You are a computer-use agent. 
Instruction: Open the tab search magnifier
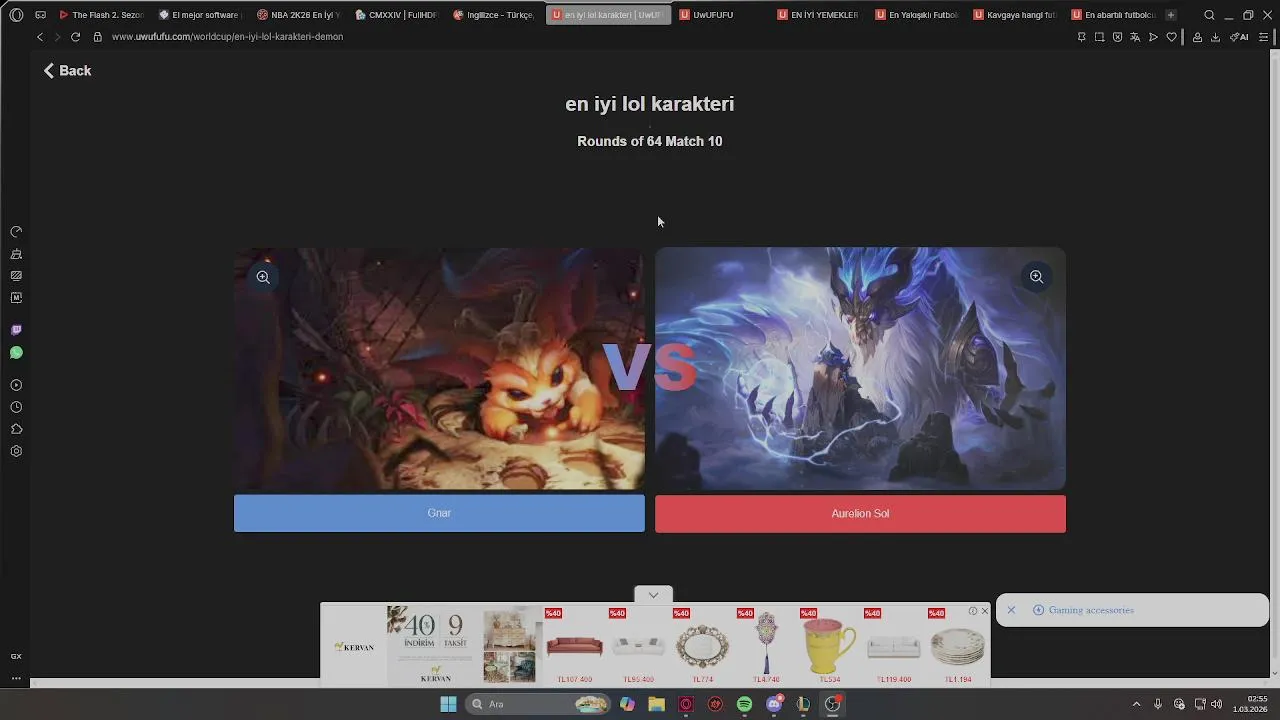pos(1209,15)
